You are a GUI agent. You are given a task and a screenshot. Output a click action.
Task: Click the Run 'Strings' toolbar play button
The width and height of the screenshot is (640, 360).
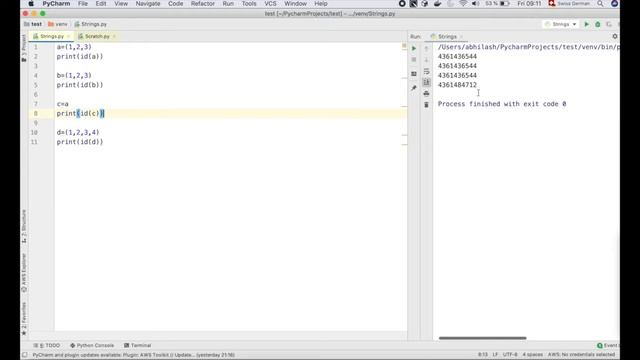click(x=587, y=24)
